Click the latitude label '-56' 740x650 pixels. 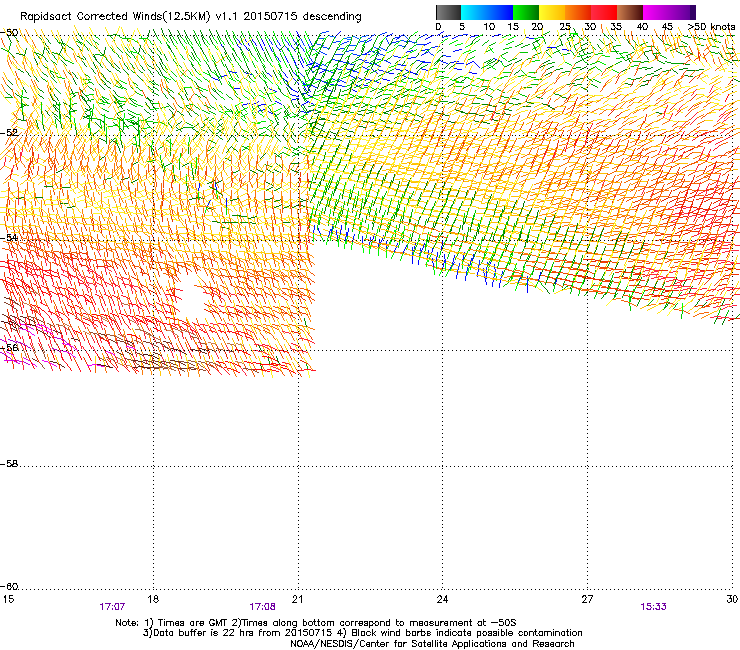(x=9, y=347)
